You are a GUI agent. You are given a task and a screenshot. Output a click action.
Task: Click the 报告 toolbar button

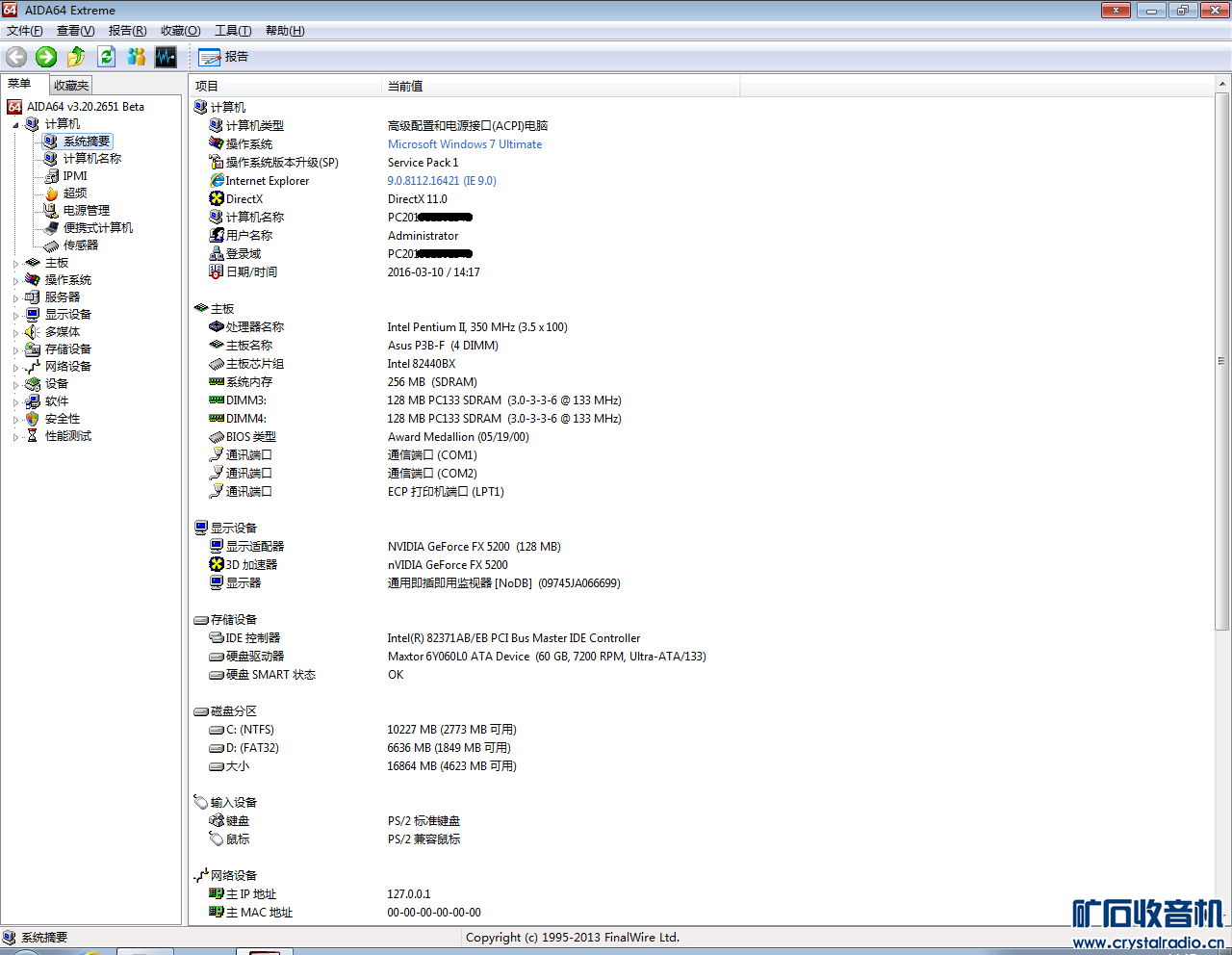(x=224, y=57)
